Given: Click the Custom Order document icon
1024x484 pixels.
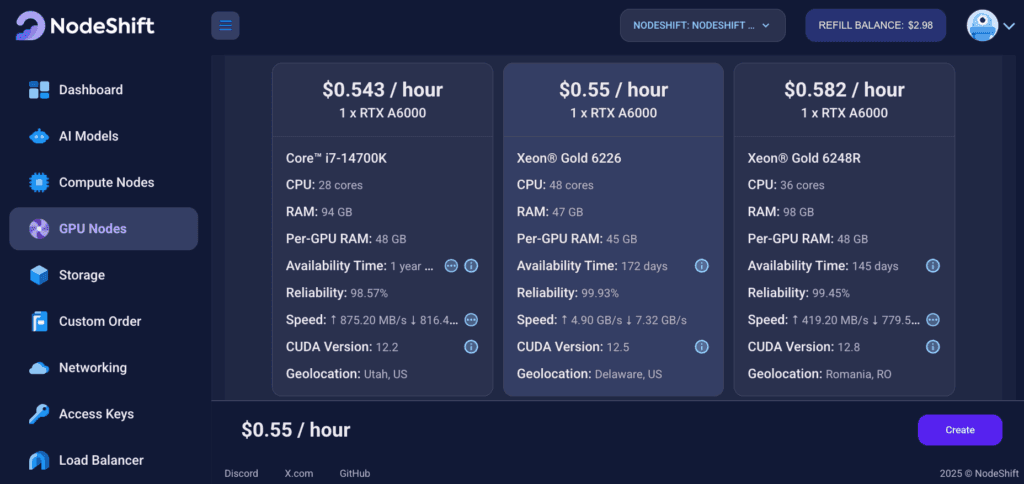Looking at the screenshot, I should click(x=39, y=321).
